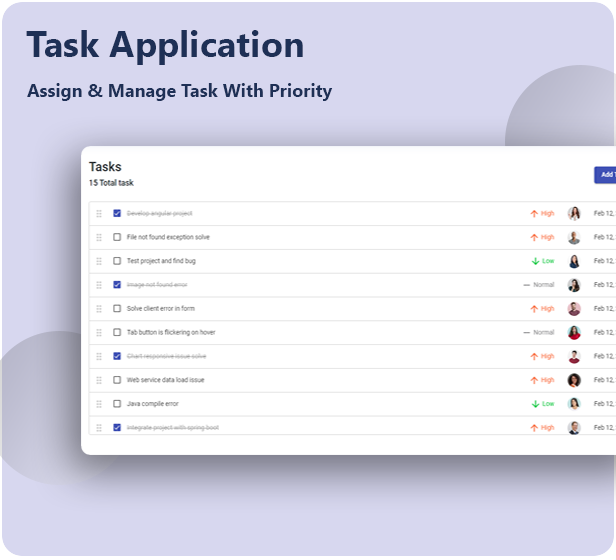The image size is (616, 560).
Task: Click the Add Task button
Action: [605, 175]
